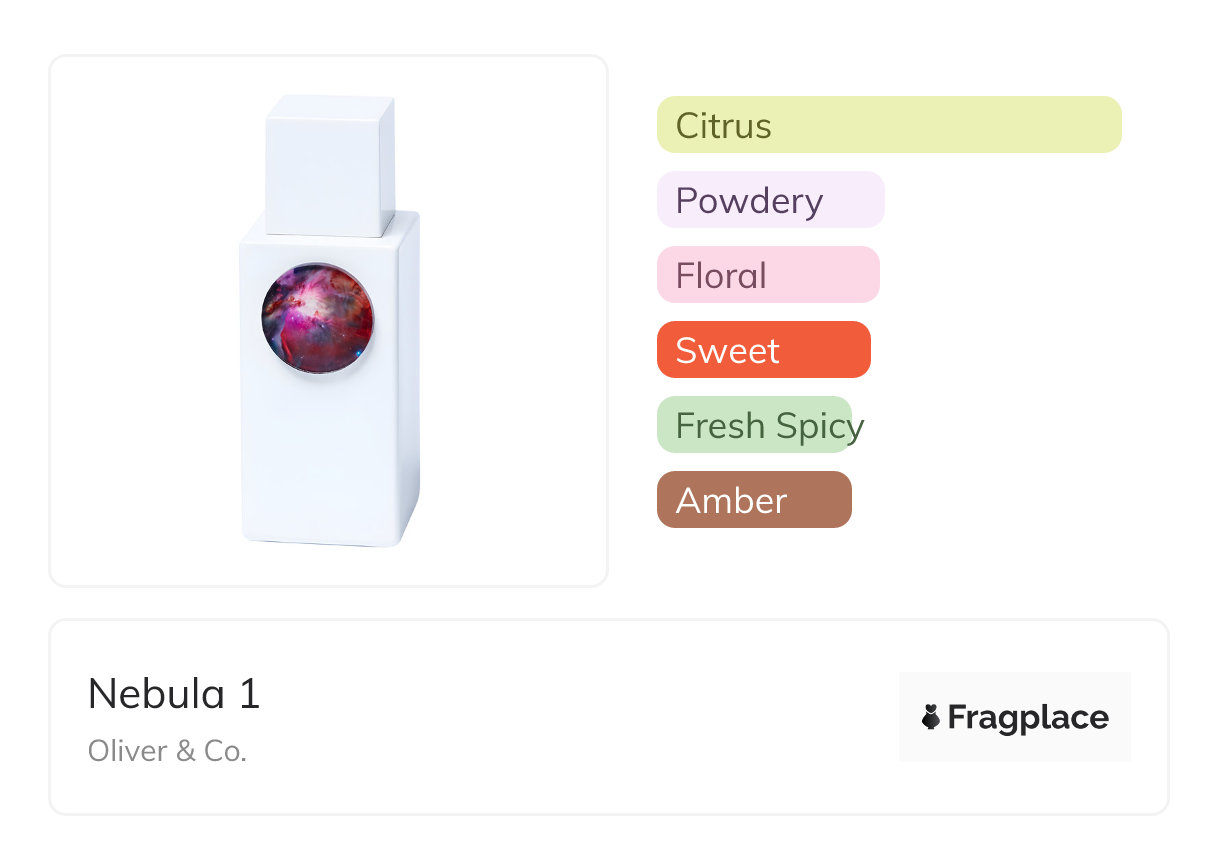
Task: Click the word "Spicy" in accords
Action: point(819,427)
